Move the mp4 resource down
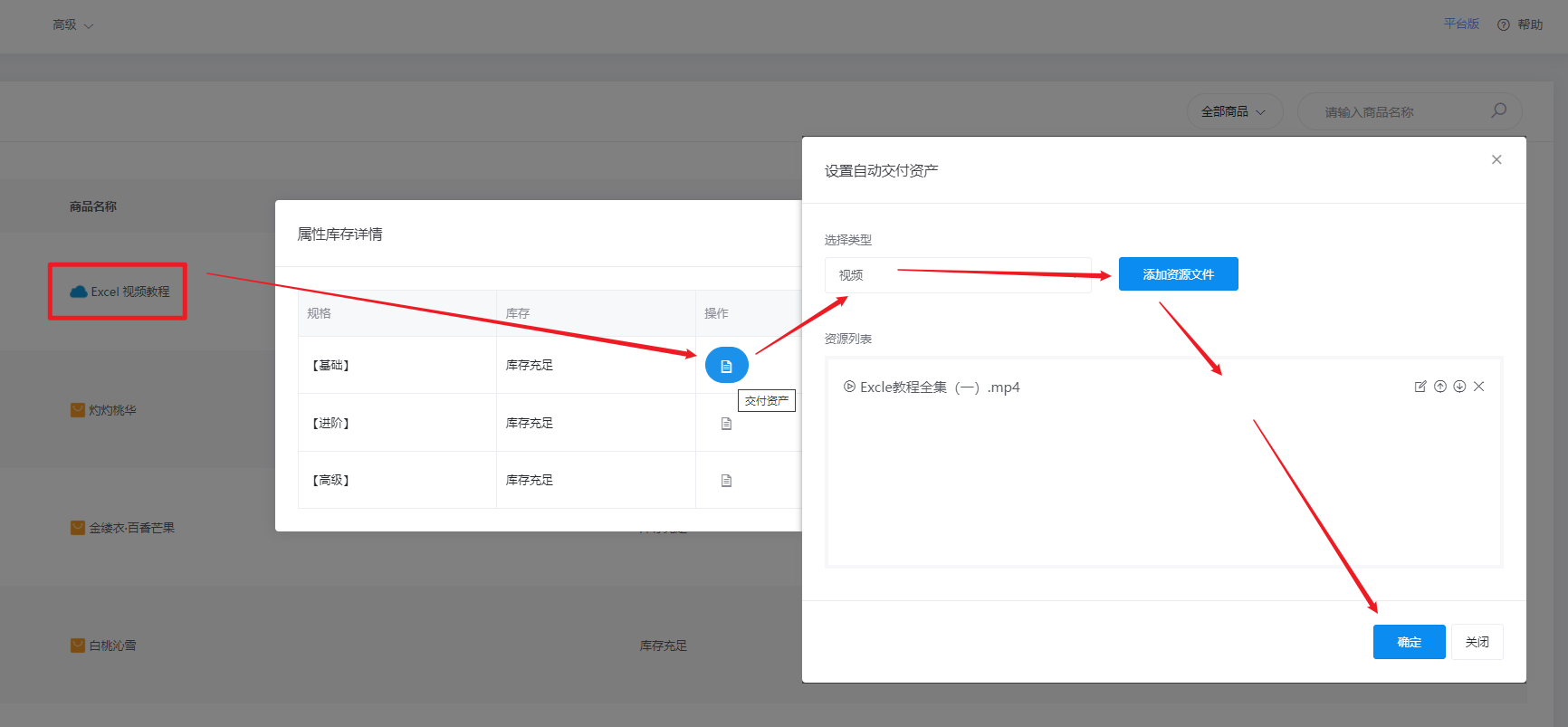The height and width of the screenshot is (727, 1568). click(1459, 387)
